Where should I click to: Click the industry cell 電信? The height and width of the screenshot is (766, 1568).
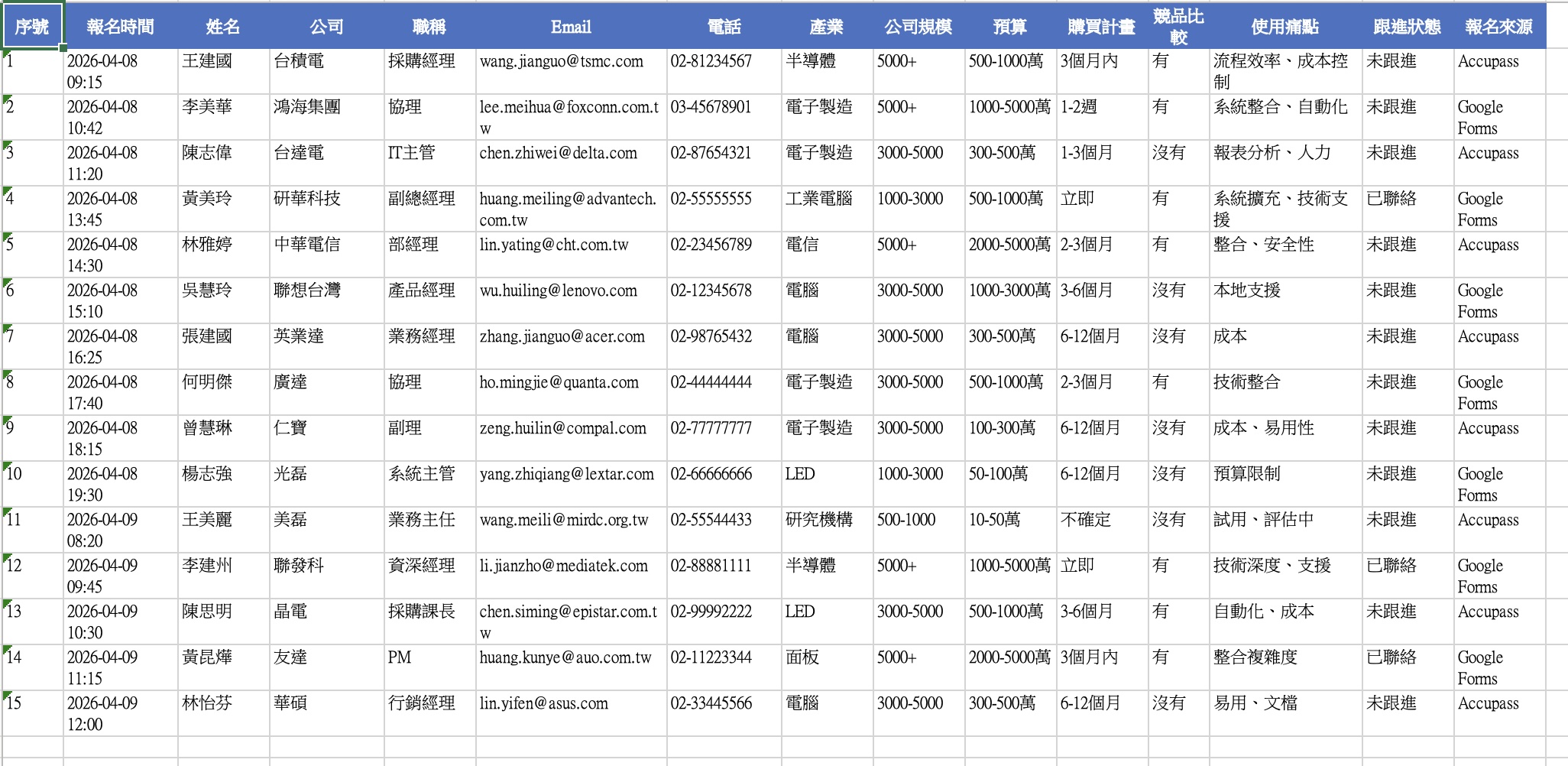tap(827, 255)
